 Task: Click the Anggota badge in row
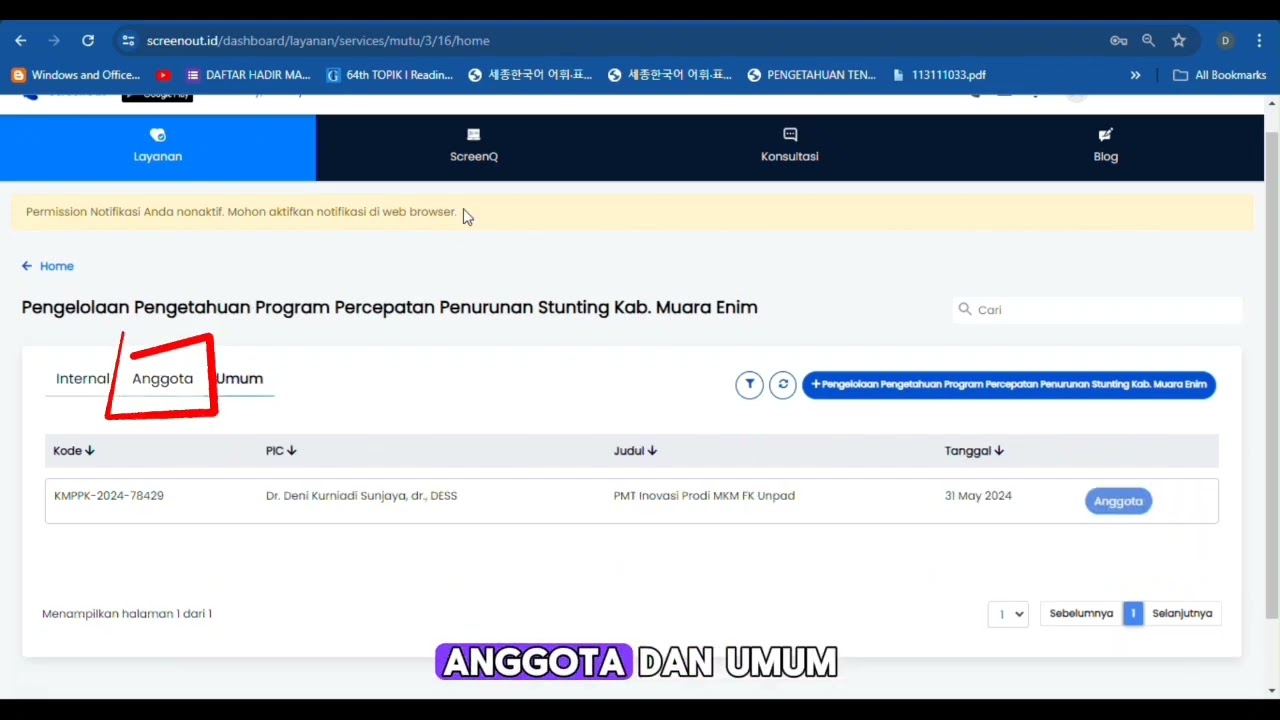1118,501
